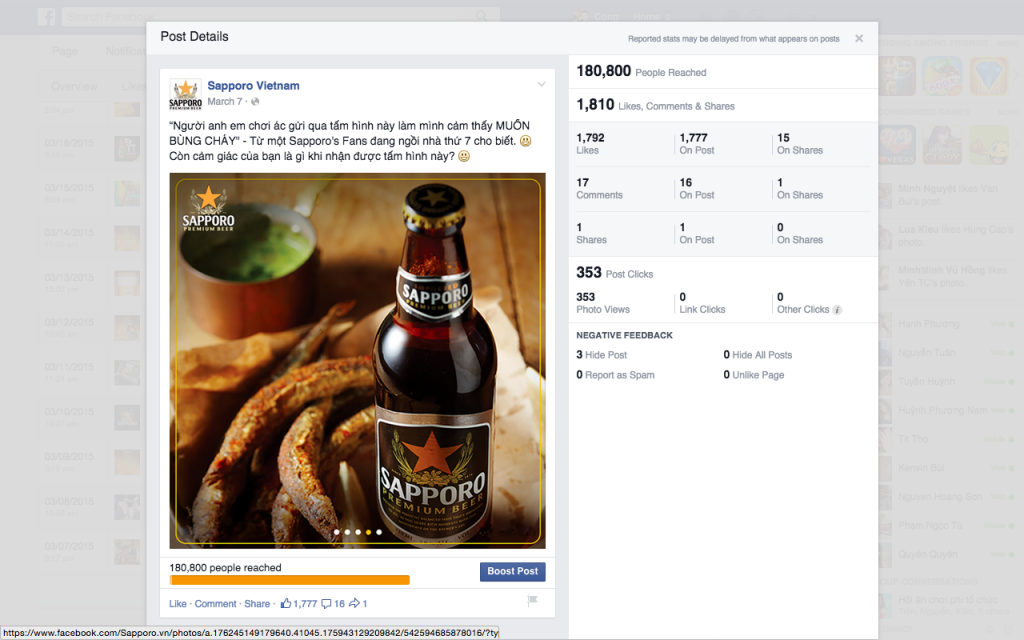Click the 0 Report as Spam entry
Image resolution: width=1024 pixels, height=640 pixels.
click(x=615, y=375)
